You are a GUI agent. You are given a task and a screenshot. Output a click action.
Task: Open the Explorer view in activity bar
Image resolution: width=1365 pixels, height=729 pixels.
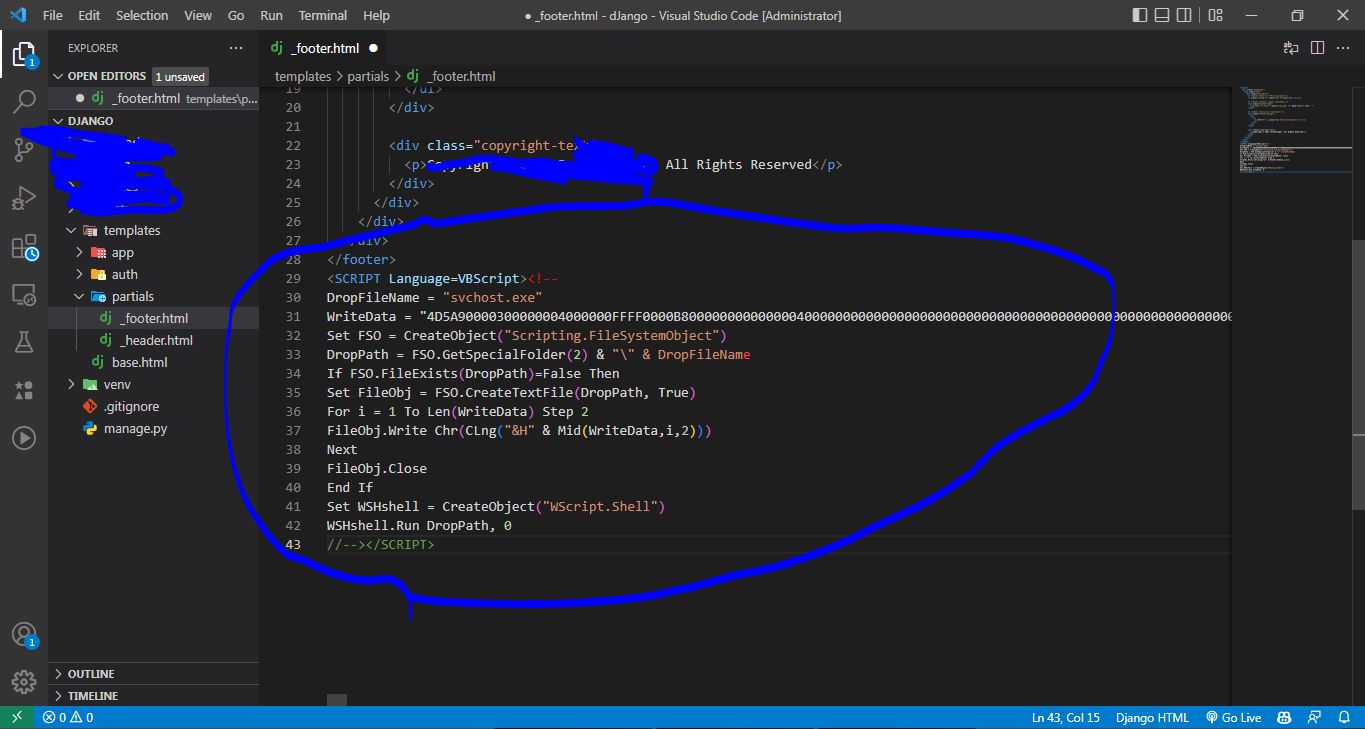[24, 54]
